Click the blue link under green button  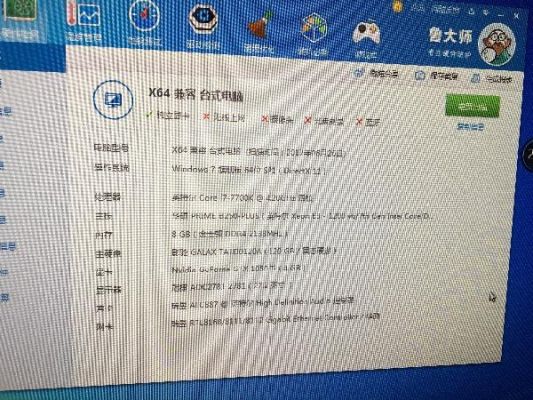click(470, 127)
